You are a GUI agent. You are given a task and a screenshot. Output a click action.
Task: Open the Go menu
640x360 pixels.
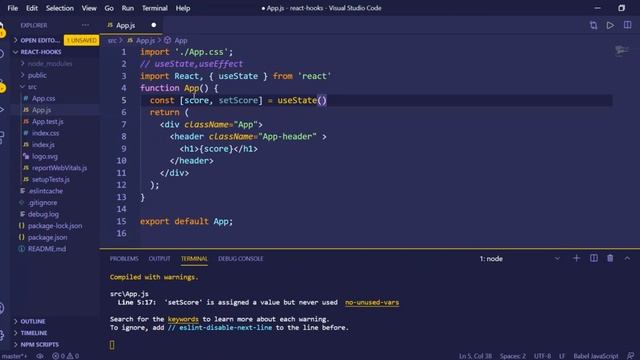coord(109,8)
